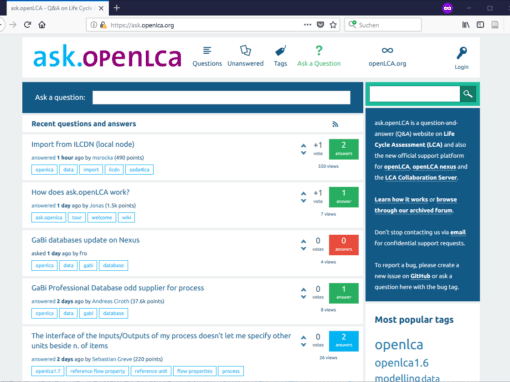Open the RSS feed icon

tap(335, 124)
